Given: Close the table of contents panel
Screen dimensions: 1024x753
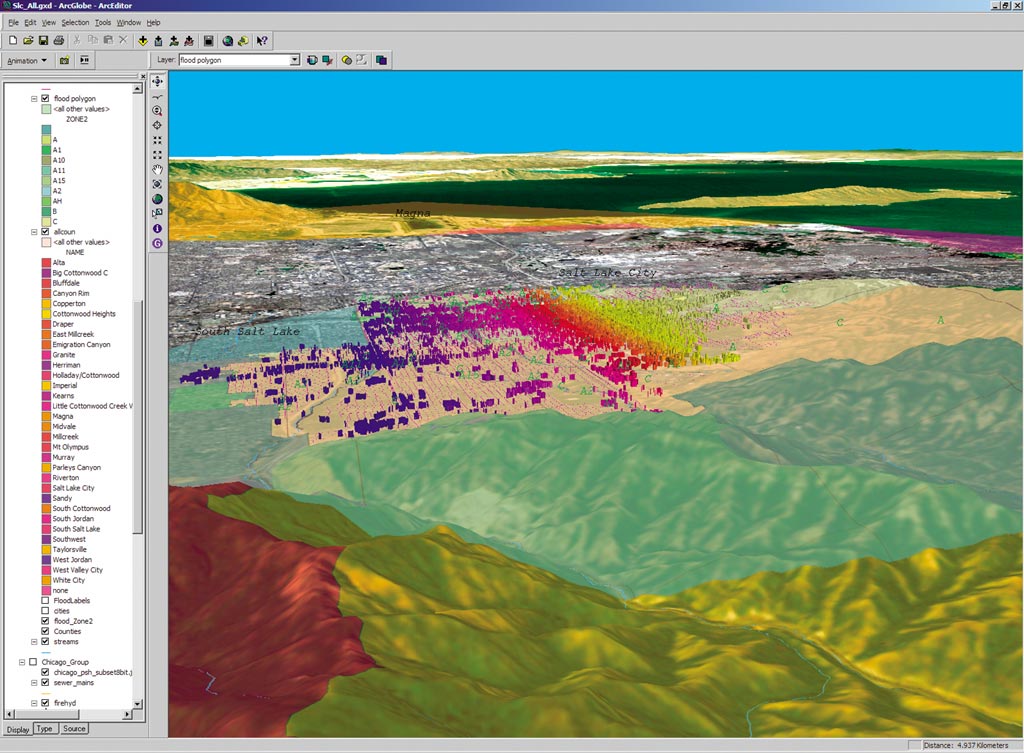Looking at the screenshot, I should 141,77.
